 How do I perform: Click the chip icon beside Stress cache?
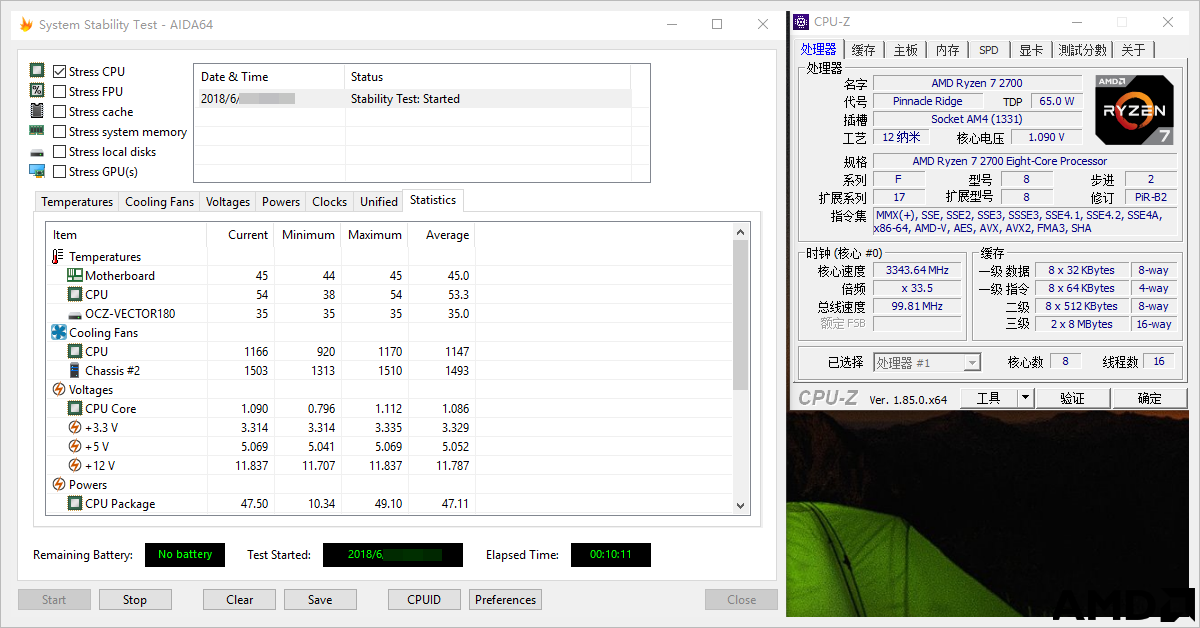click(37, 111)
